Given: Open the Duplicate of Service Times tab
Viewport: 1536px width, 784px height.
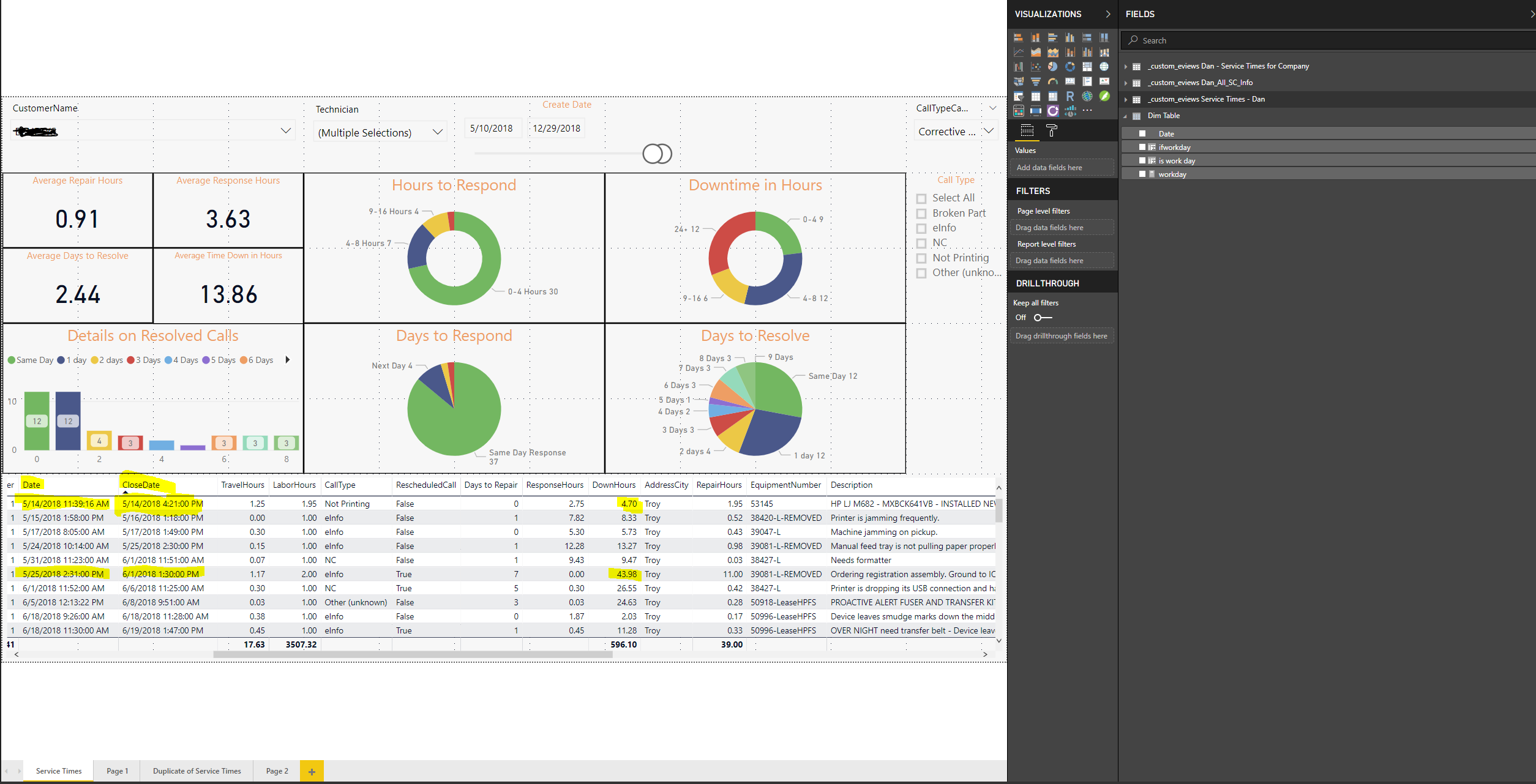Looking at the screenshot, I should (197, 771).
